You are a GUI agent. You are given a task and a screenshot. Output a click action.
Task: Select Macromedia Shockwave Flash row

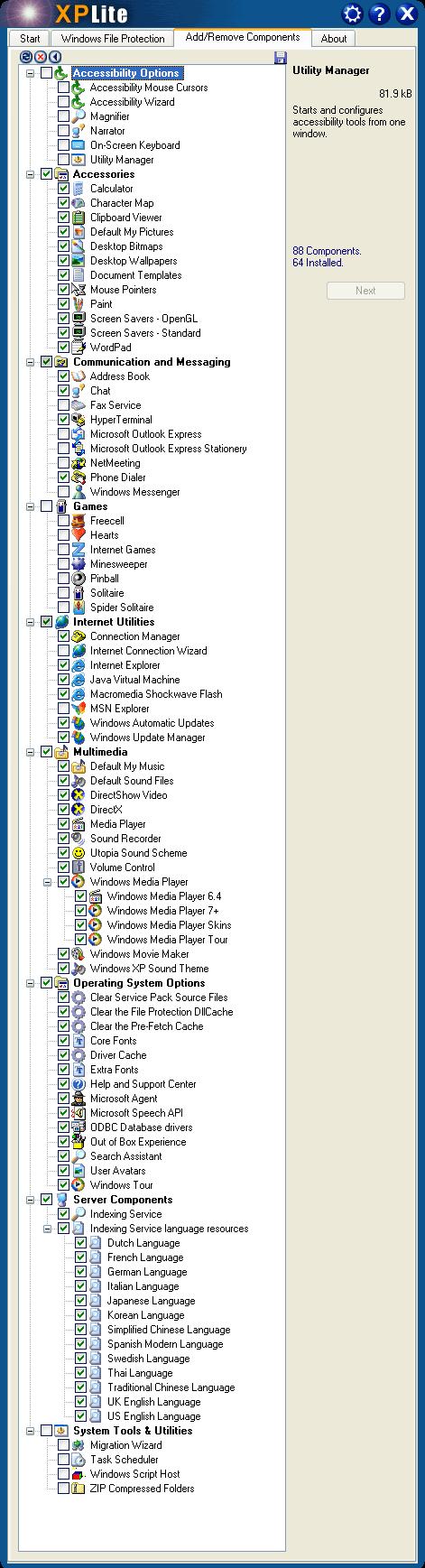click(156, 694)
